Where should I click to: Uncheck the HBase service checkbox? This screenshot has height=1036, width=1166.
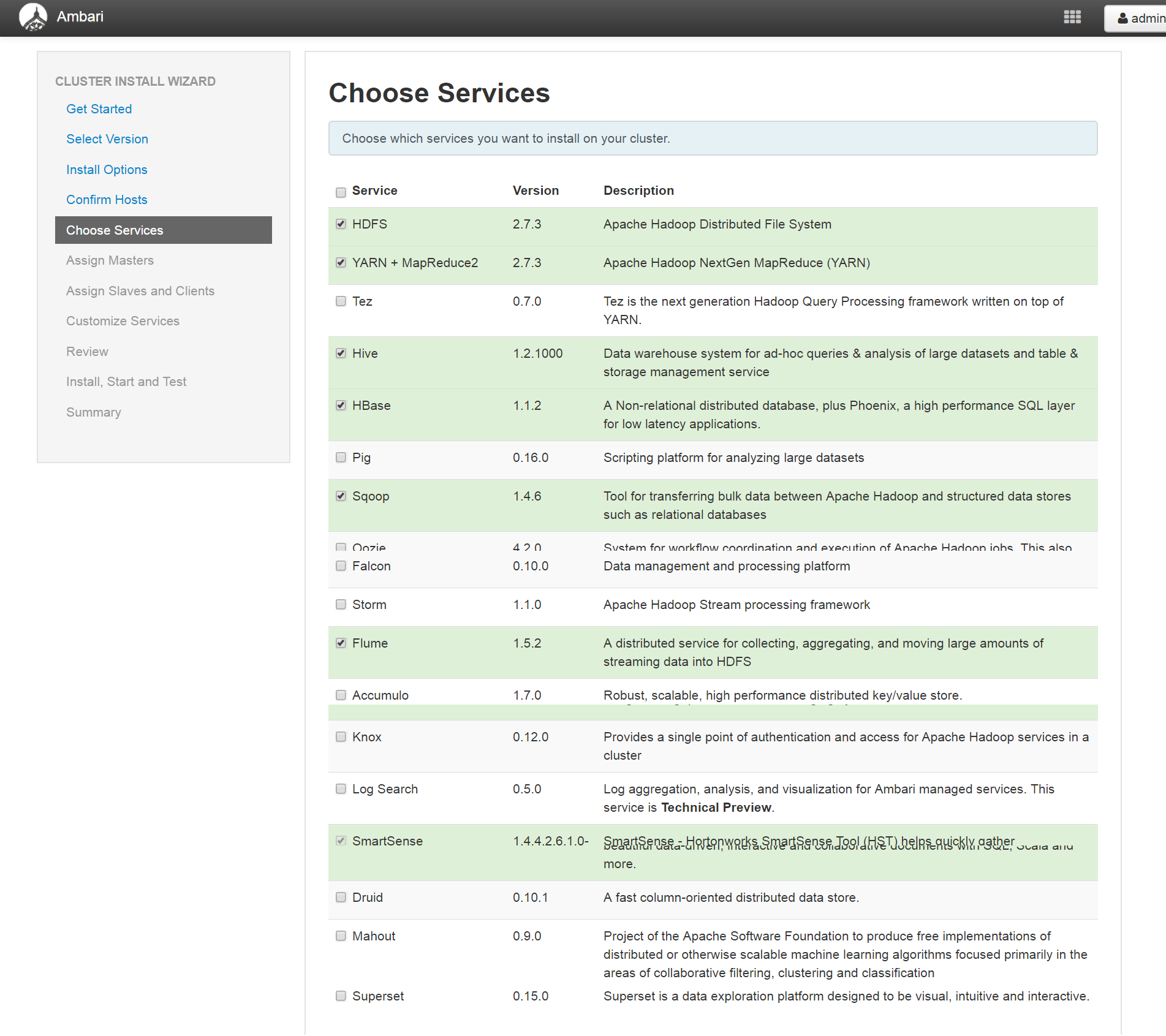click(x=341, y=406)
